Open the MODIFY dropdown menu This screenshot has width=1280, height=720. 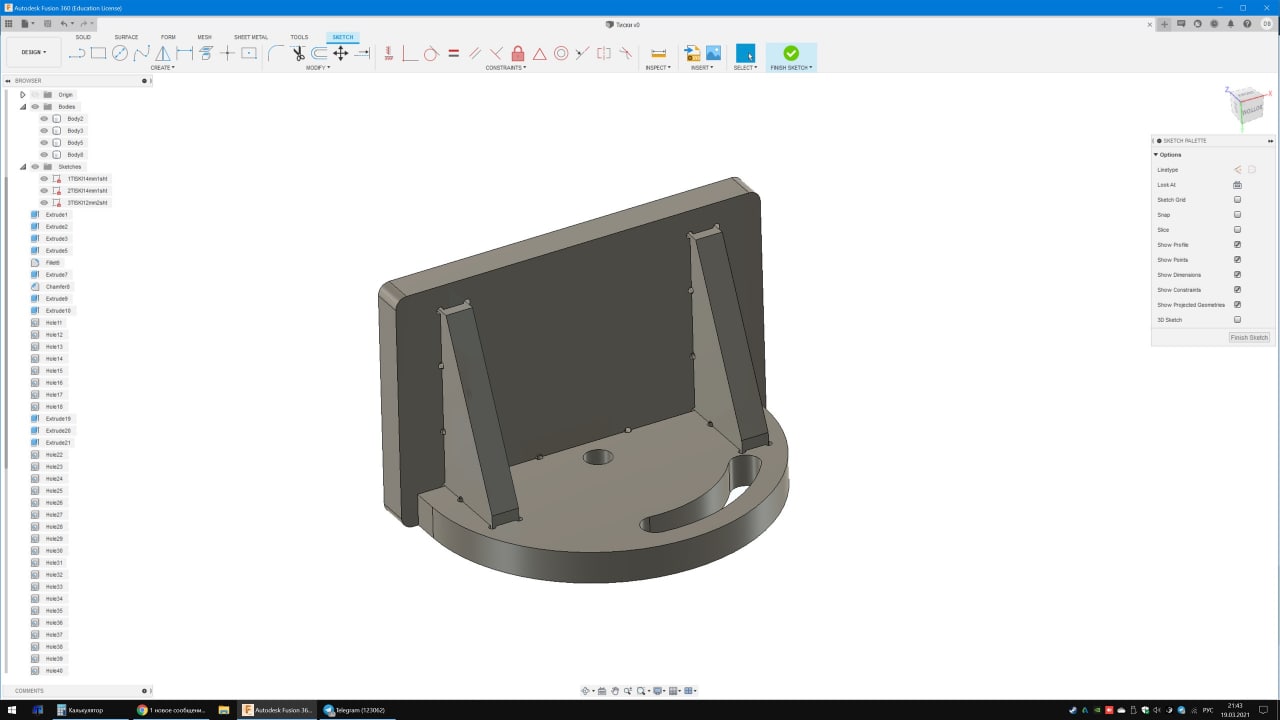point(318,68)
